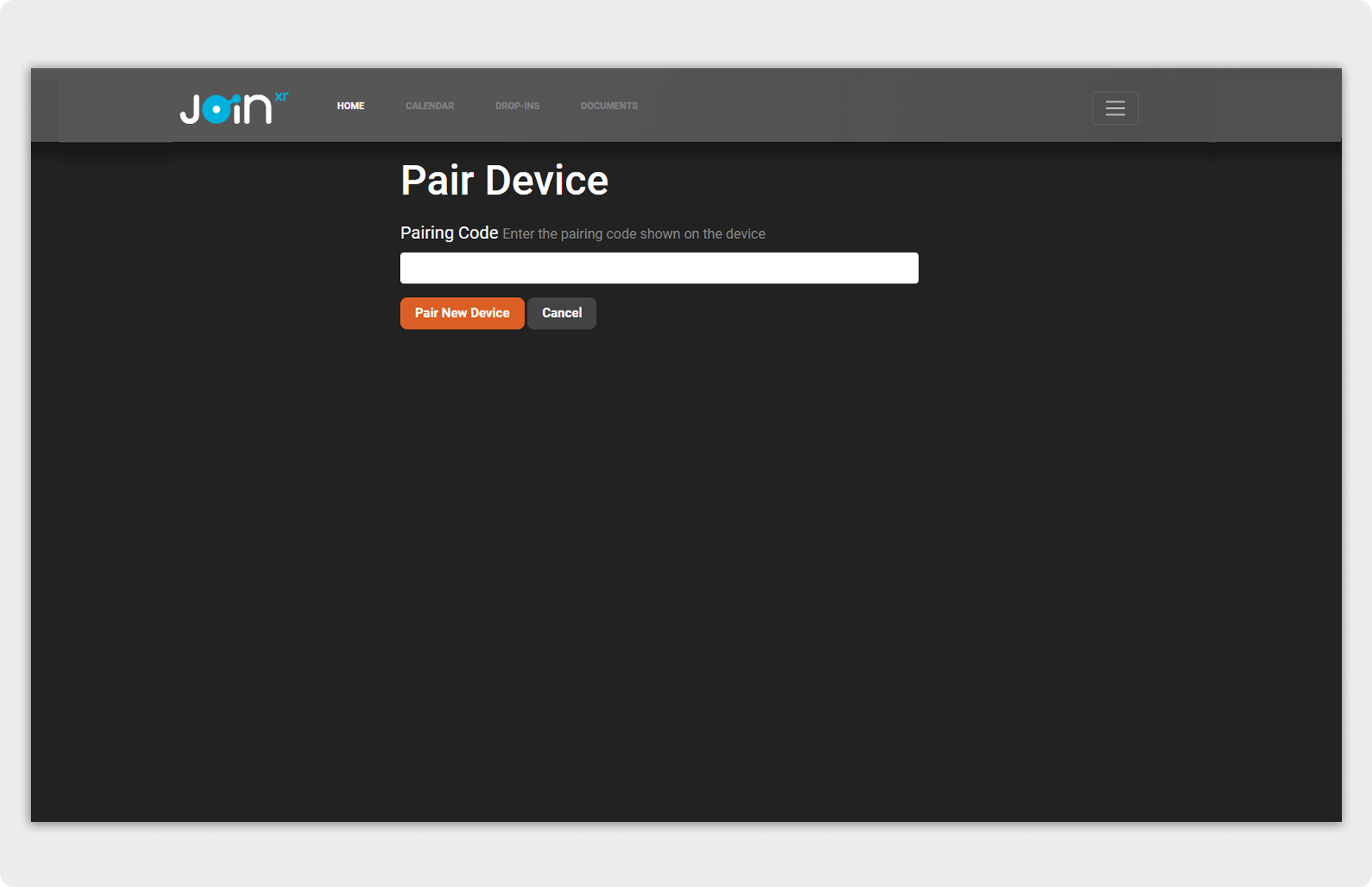
Task: Click the pairing instructions helper text
Action: (x=634, y=234)
